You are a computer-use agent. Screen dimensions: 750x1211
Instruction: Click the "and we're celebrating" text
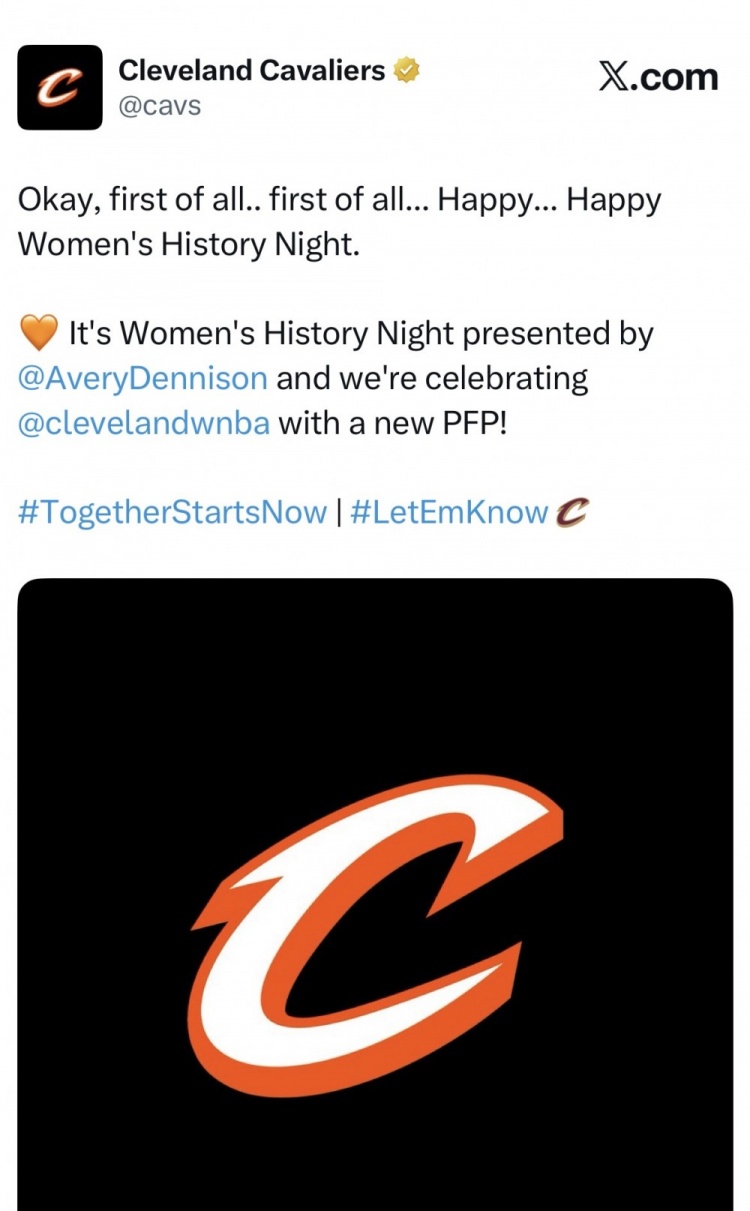point(431,379)
